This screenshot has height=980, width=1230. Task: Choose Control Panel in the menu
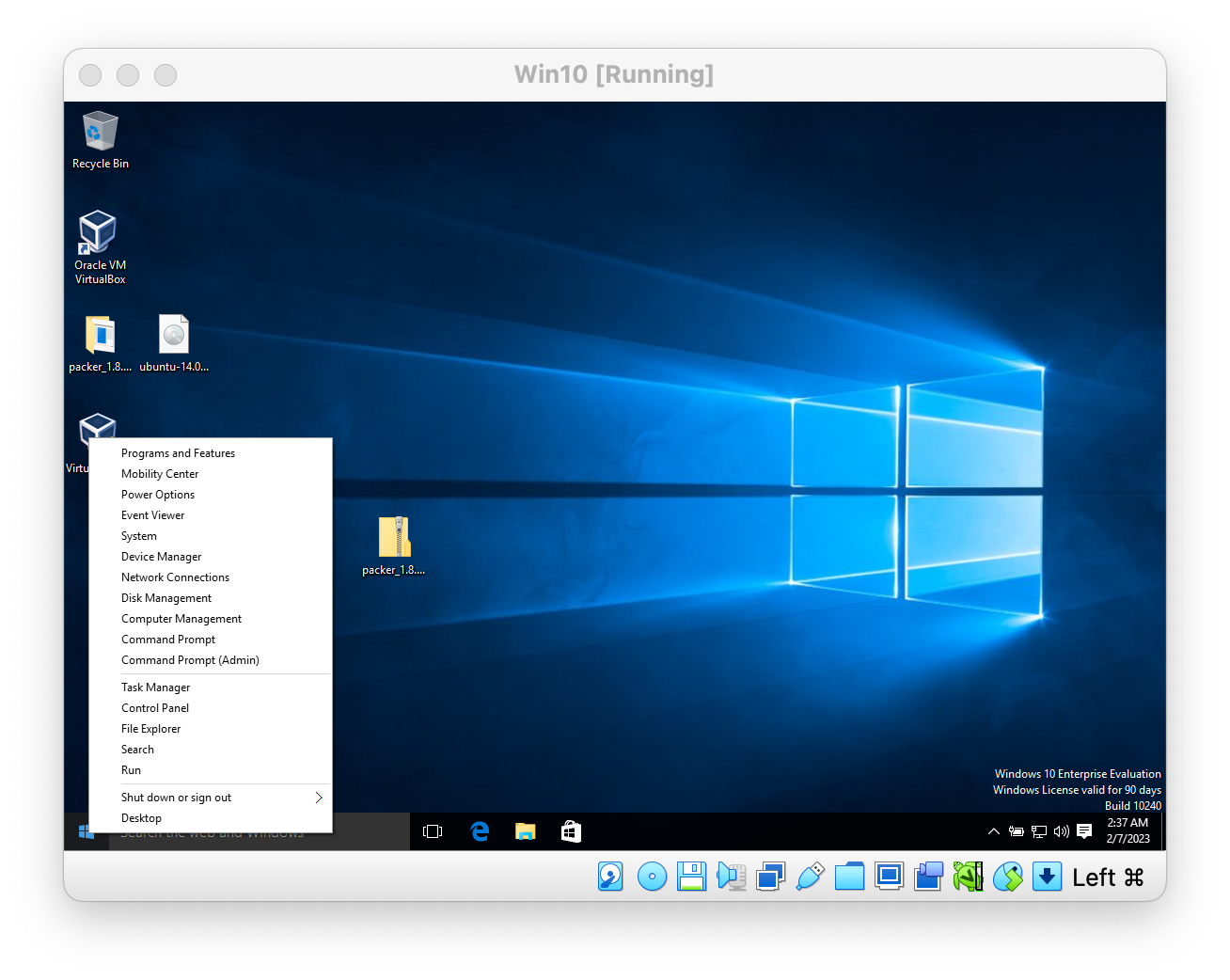pyautogui.click(x=155, y=708)
